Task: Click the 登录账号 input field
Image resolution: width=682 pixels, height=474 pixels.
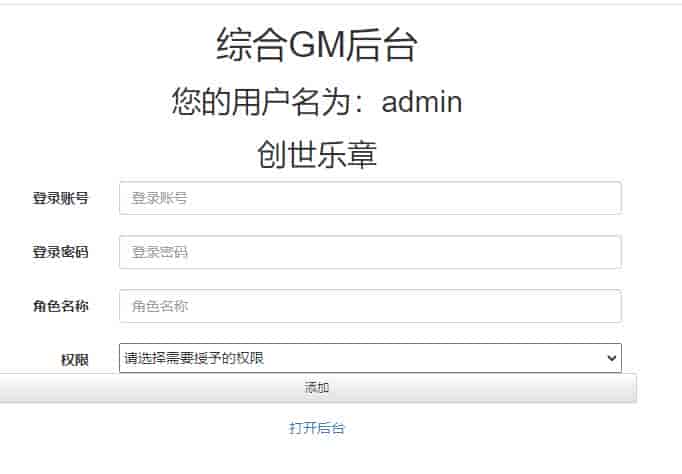Action: (370, 198)
